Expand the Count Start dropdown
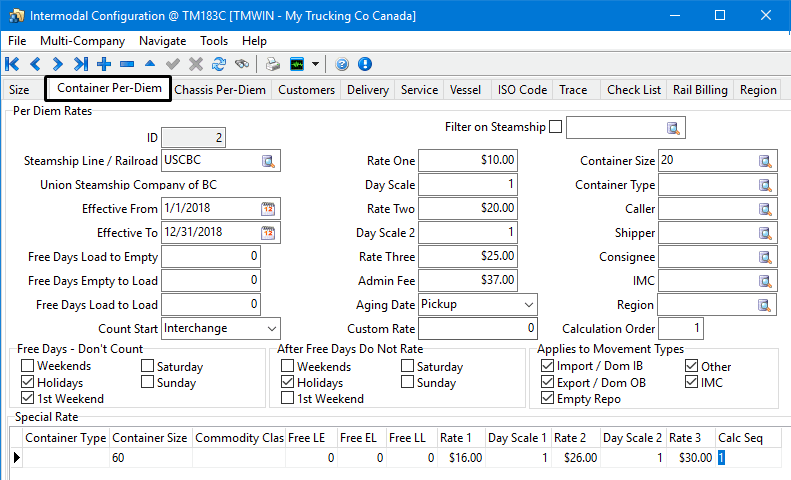The width and height of the screenshot is (791, 480). pyautogui.click(x=271, y=328)
